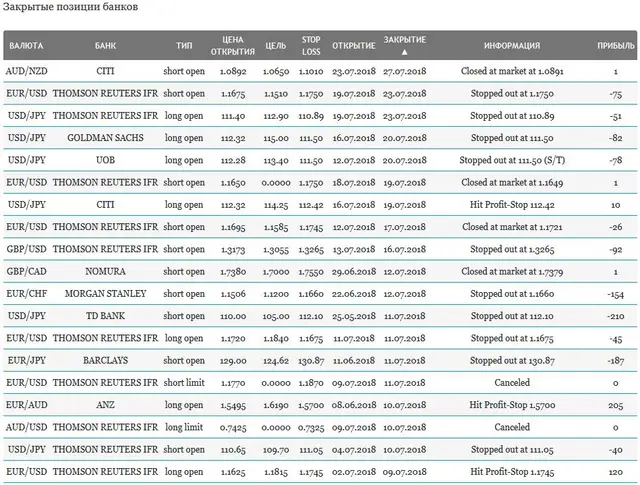Sort by ОТКРЫТИЕ column header
The width and height of the screenshot is (640, 485).
tap(354, 46)
